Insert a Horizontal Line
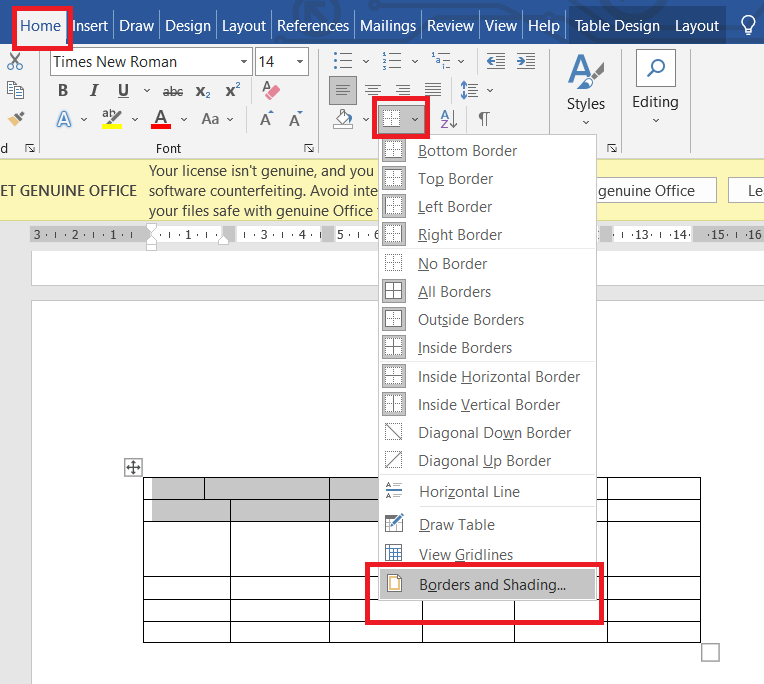This screenshot has height=684, width=764. [487, 492]
